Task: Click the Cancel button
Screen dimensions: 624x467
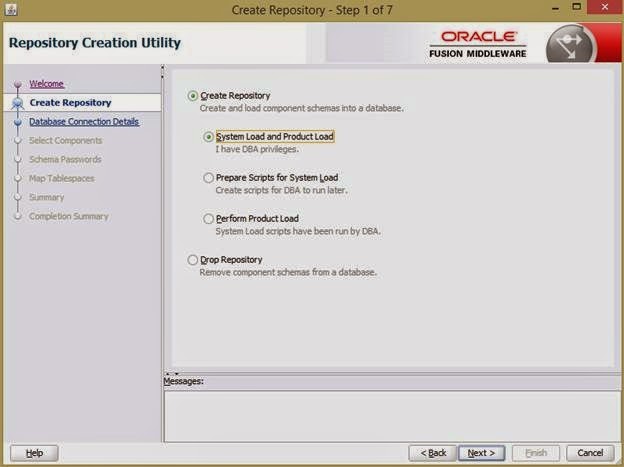Action: pyautogui.click(x=590, y=453)
